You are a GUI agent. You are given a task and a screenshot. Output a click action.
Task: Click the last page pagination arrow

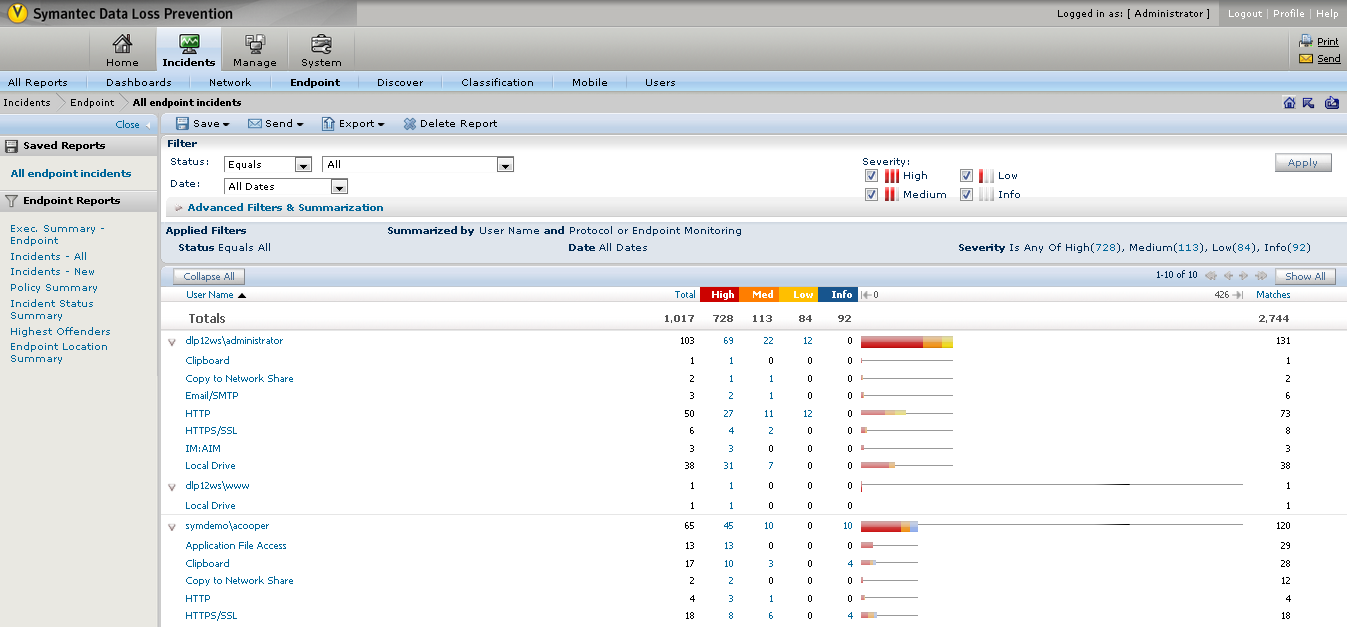tap(1261, 276)
